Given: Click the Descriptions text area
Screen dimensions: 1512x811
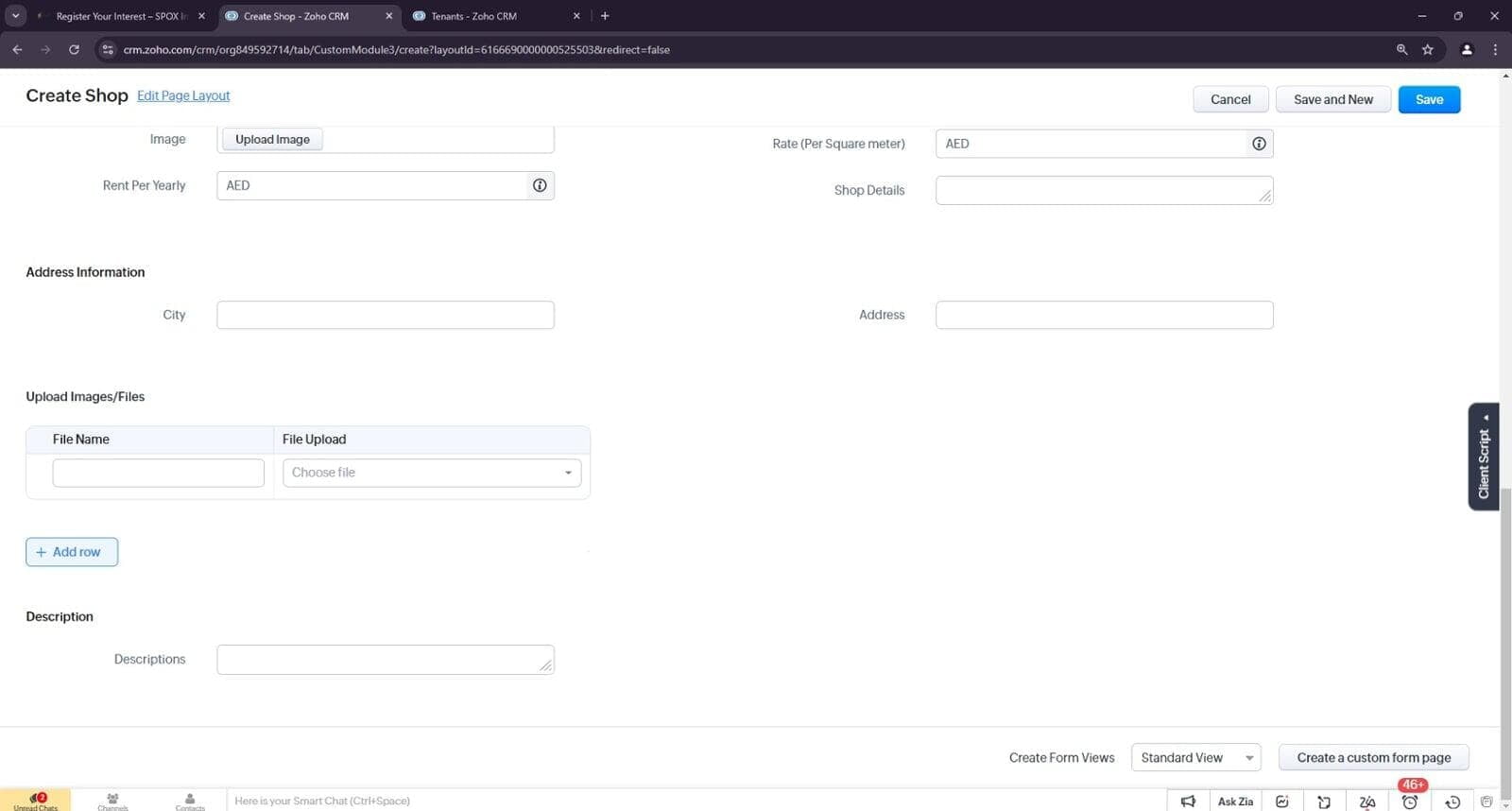Looking at the screenshot, I should [x=386, y=660].
